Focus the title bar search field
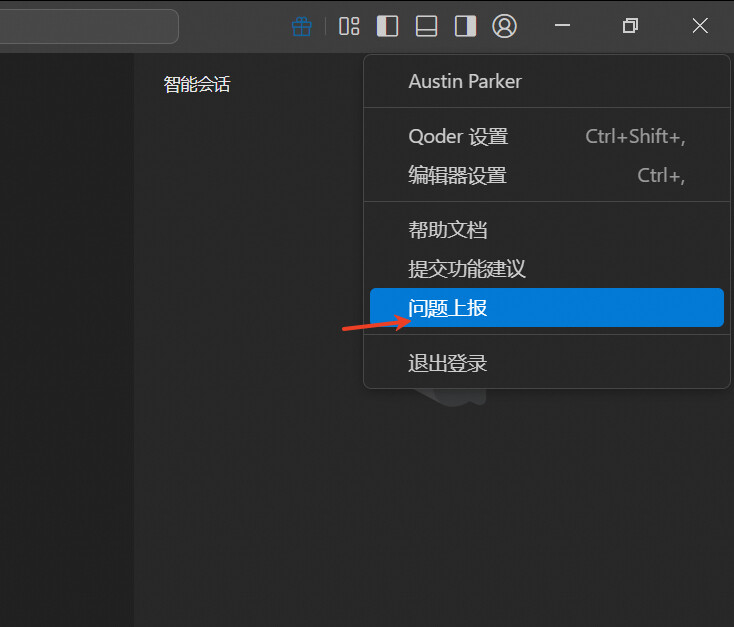Screen dimensions: 734x627 click(x=87, y=26)
